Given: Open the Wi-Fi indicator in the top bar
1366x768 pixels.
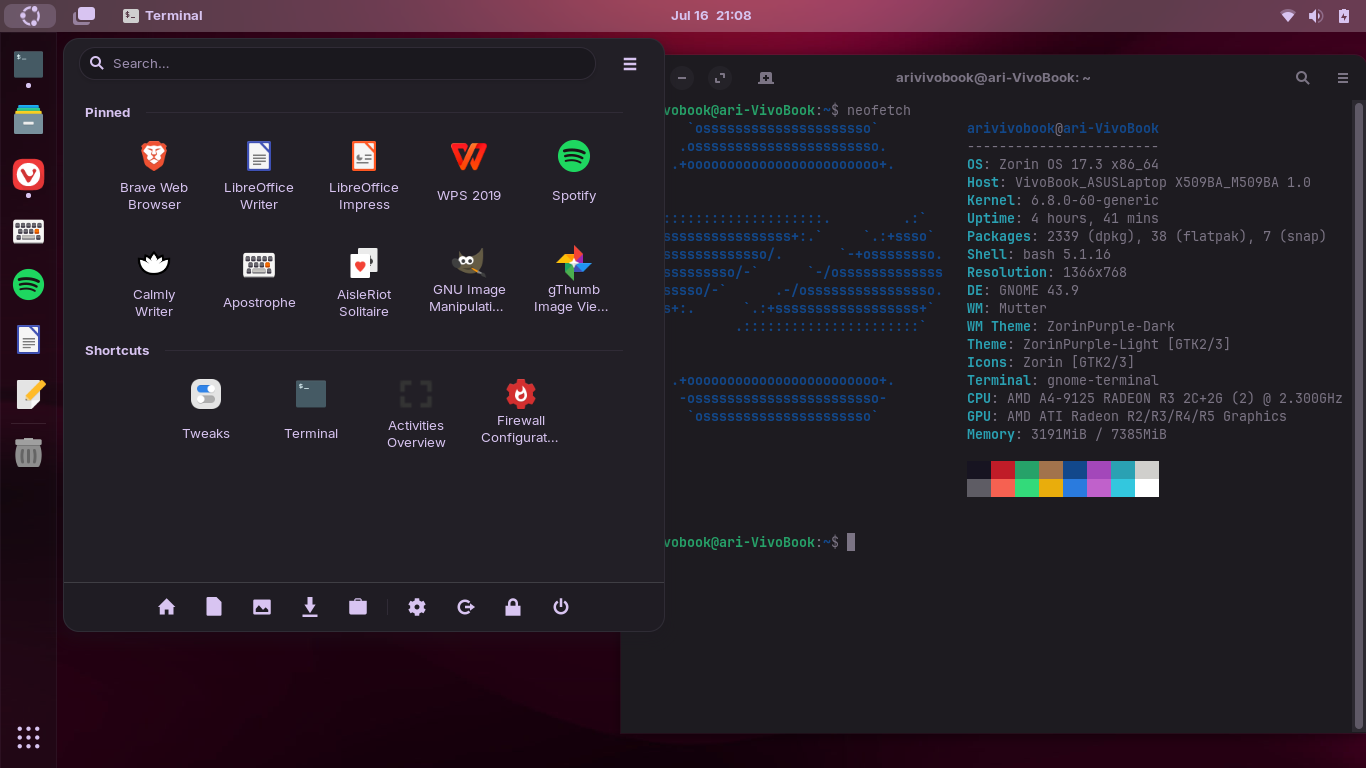Looking at the screenshot, I should [x=1288, y=15].
